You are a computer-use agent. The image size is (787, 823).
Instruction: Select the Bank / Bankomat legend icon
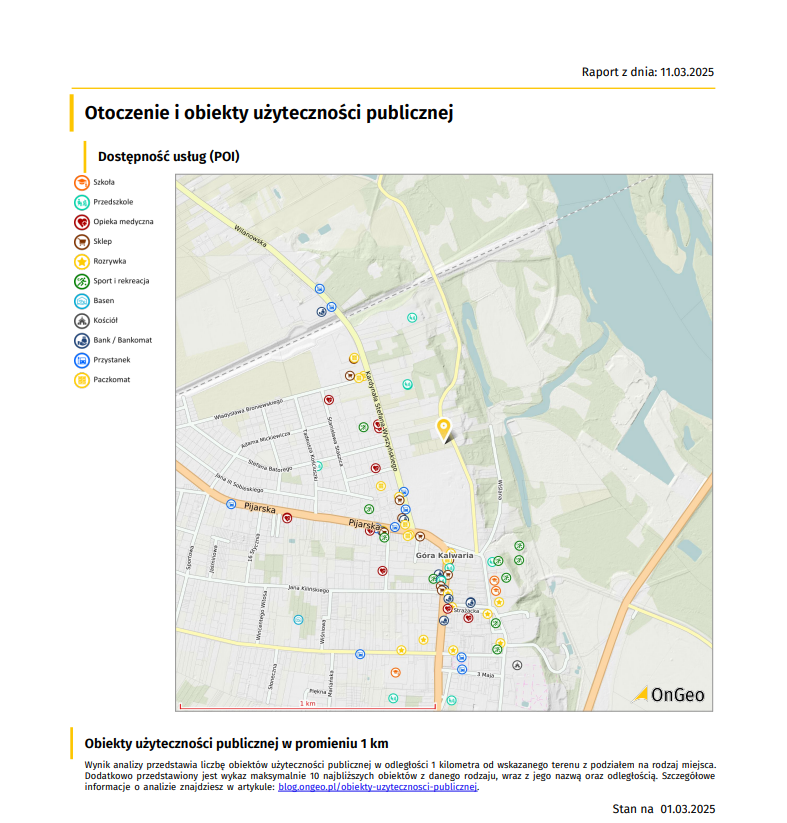click(82, 340)
